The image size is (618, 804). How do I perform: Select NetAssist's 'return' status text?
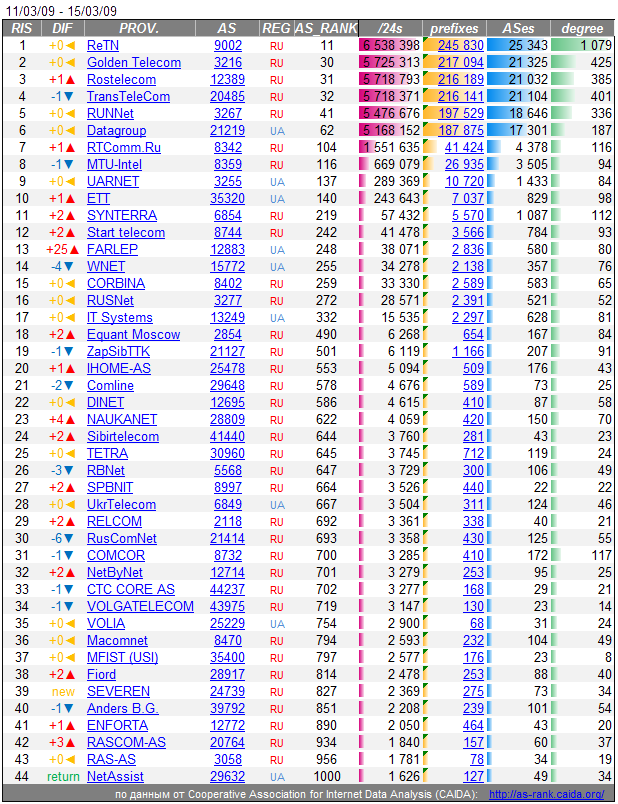[x=63, y=777]
